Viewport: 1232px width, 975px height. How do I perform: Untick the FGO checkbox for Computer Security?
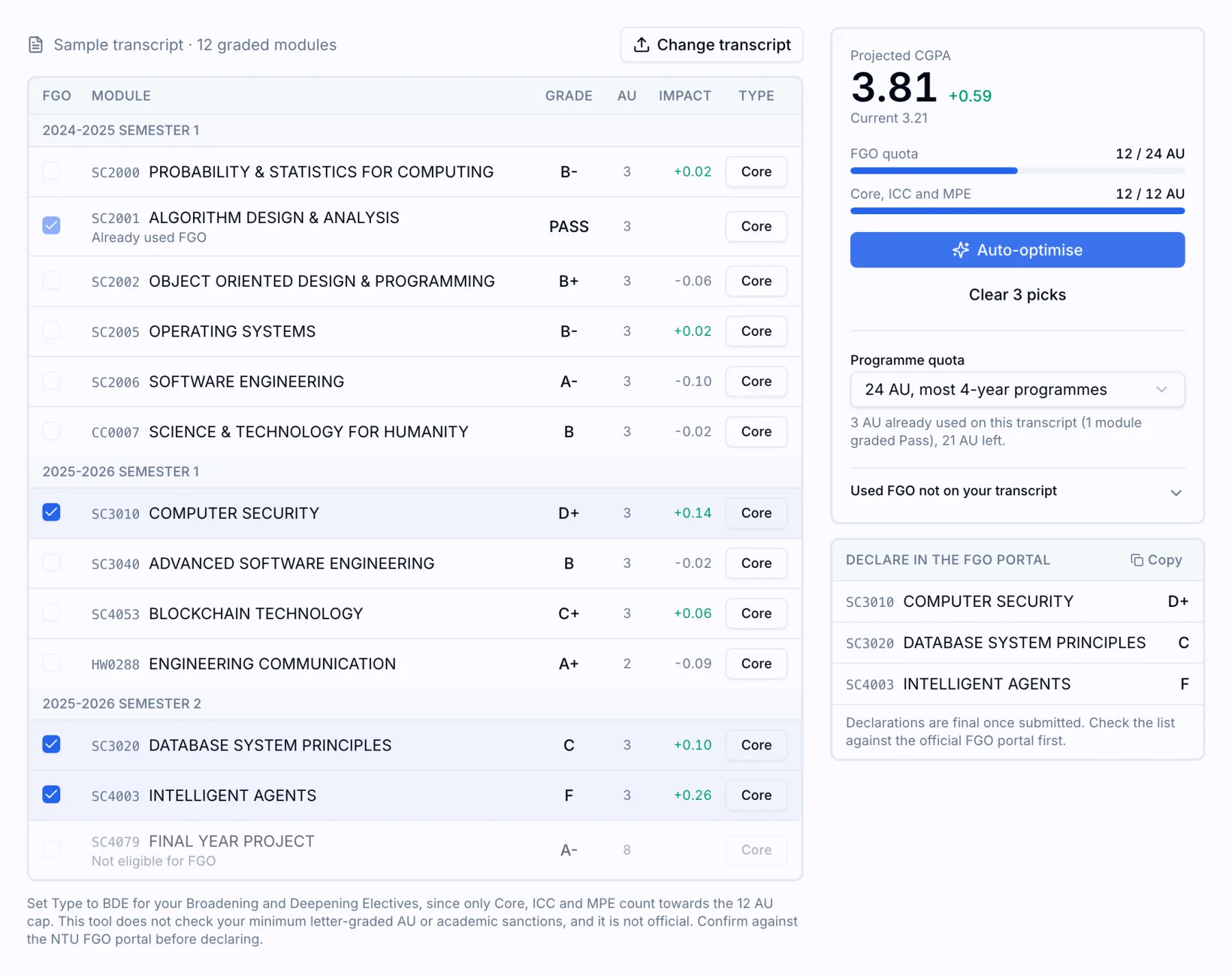pos(51,512)
